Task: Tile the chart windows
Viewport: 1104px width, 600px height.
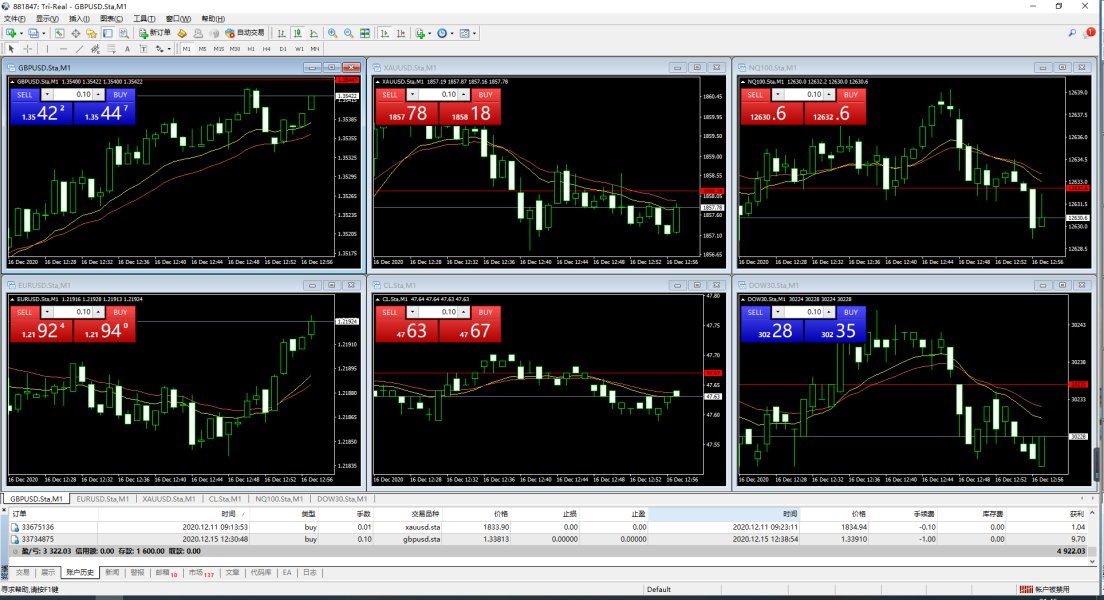Action: (365, 33)
